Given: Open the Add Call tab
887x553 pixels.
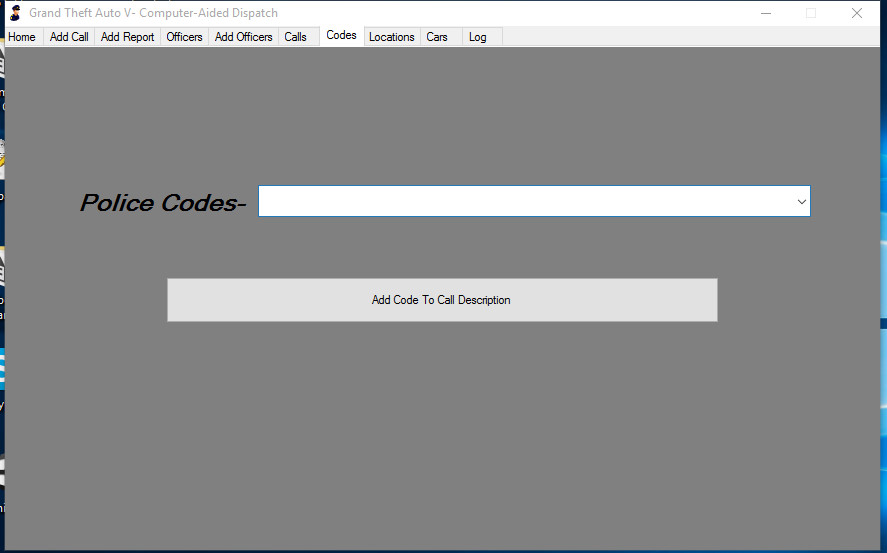Looking at the screenshot, I should point(69,37).
